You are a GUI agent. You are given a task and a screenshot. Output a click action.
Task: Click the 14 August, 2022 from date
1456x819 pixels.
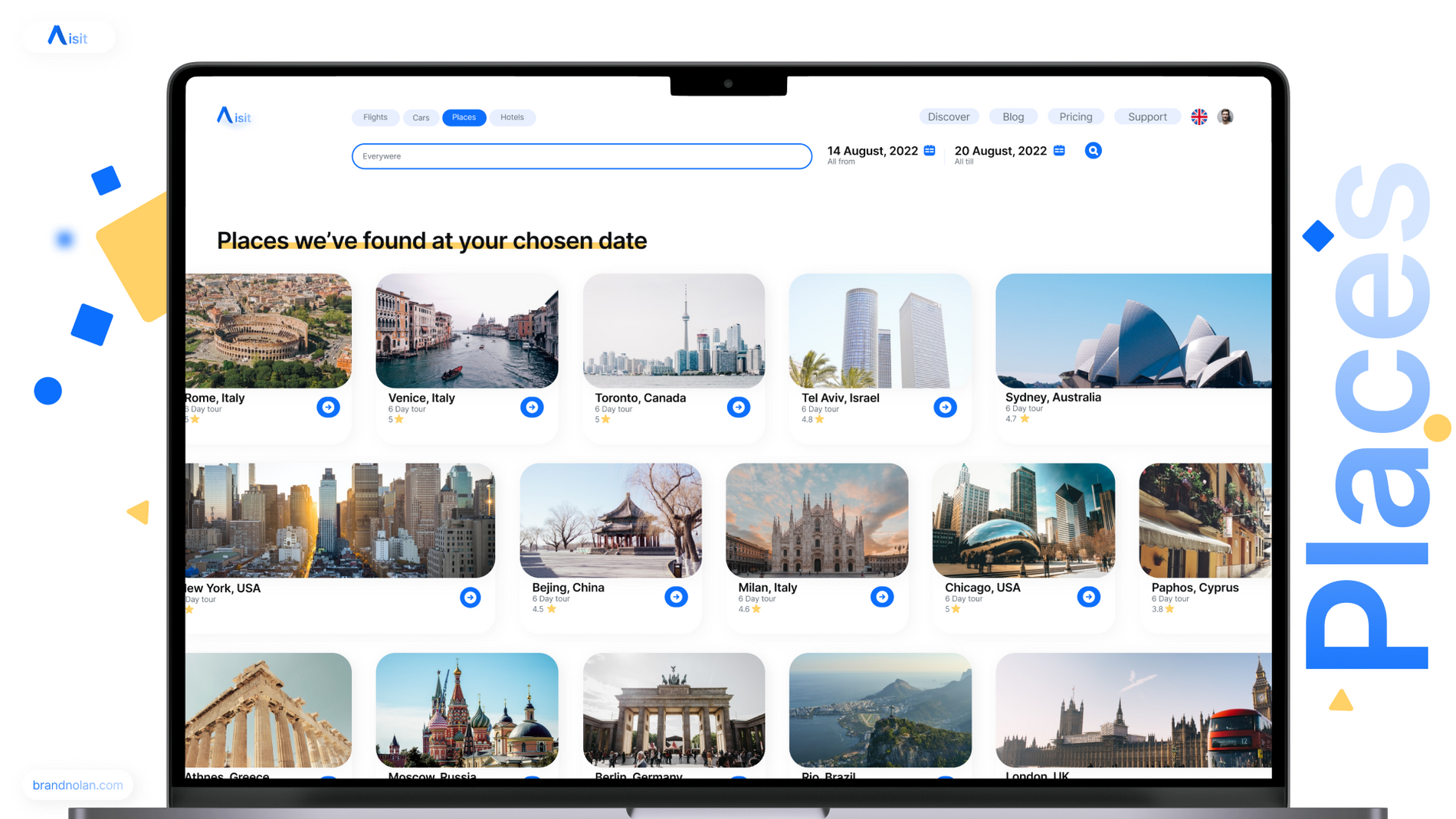873,151
